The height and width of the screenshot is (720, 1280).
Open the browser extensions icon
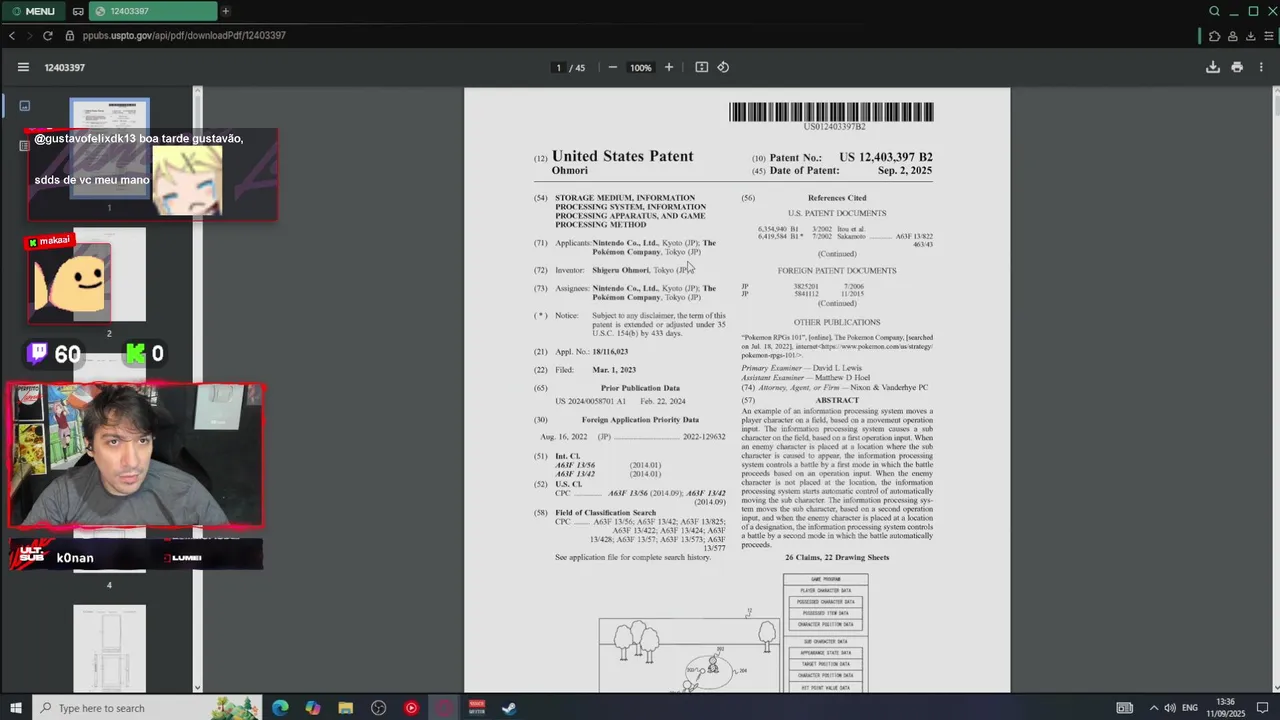coord(1214,36)
